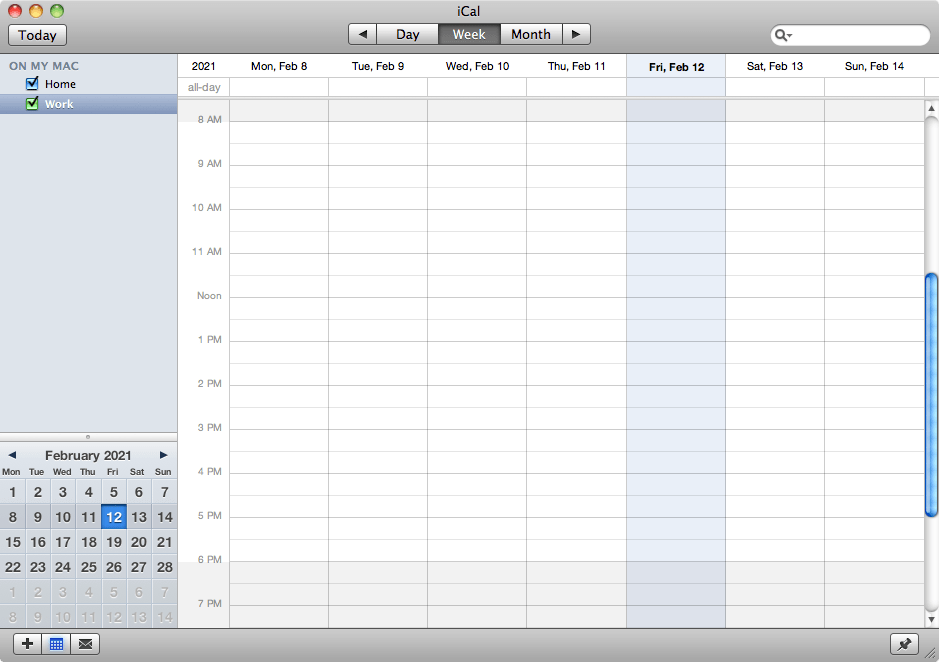939x662 pixels.
Task: Show the to-do list pushpin icon
Action: pyautogui.click(x=904, y=644)
